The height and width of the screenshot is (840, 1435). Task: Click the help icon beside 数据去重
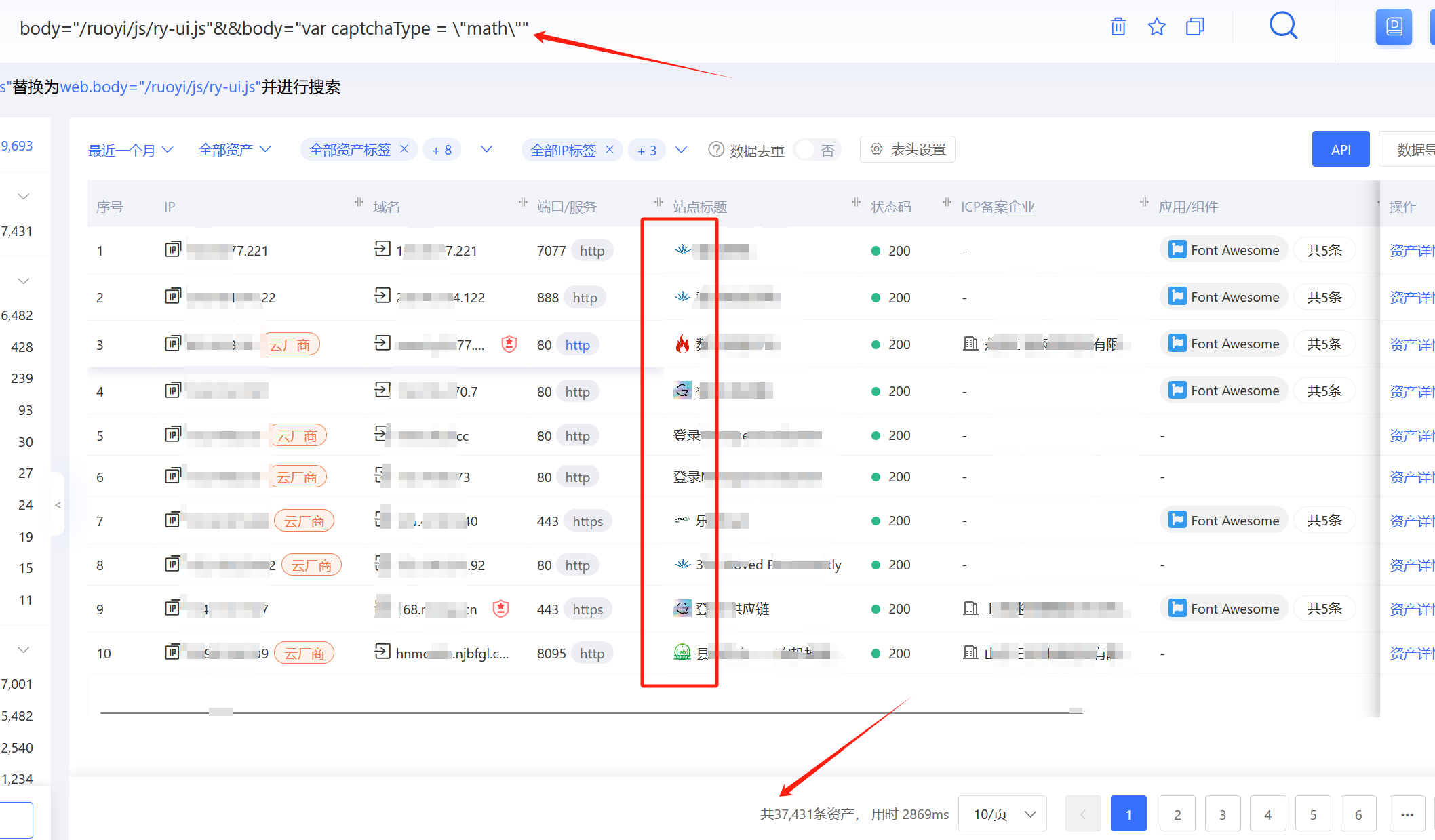(715, 149)
